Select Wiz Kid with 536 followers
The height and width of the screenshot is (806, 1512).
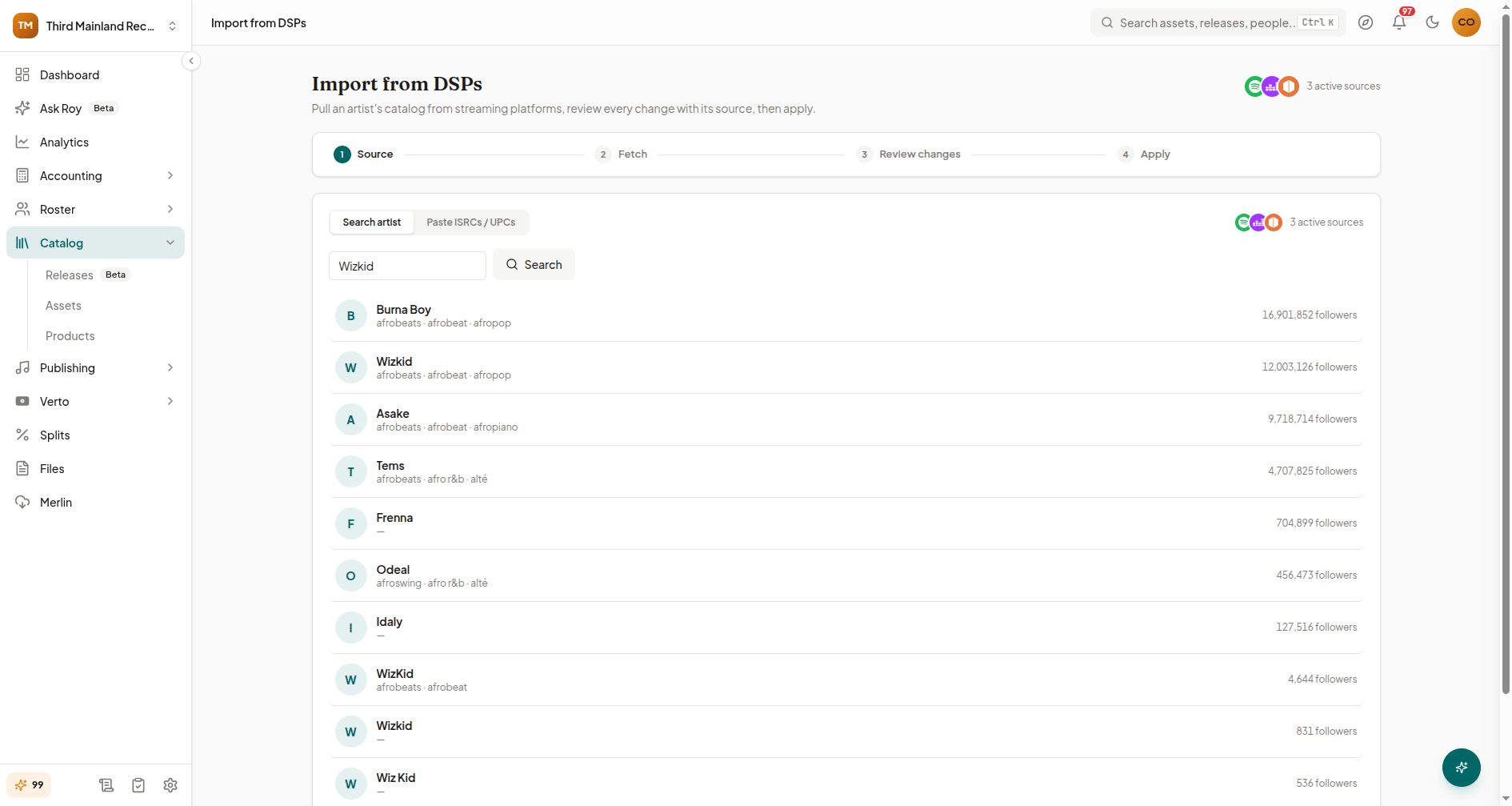846,782
